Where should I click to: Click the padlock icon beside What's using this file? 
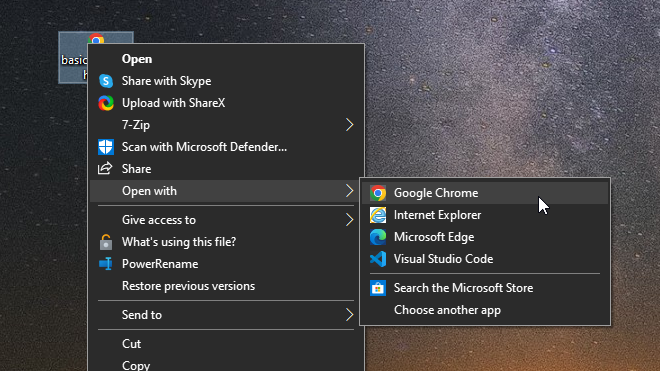coord(106,242)
